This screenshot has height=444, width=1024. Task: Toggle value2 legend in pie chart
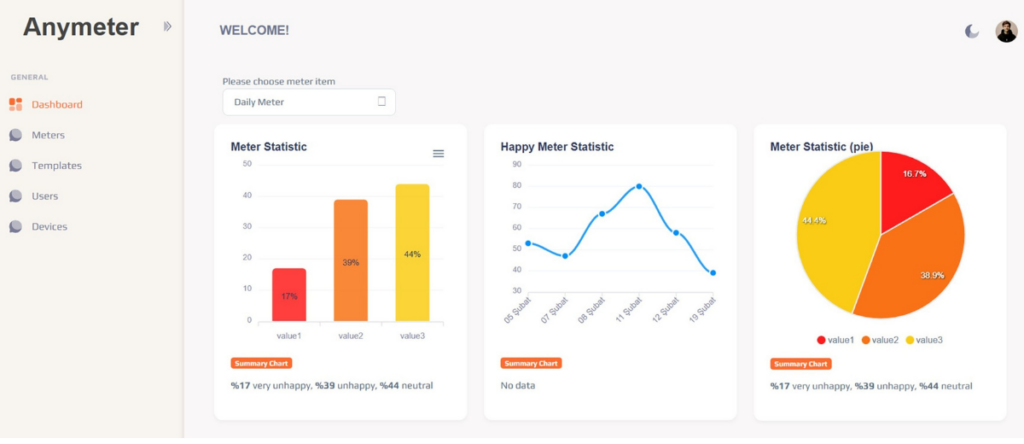click(x=880, y=340)
